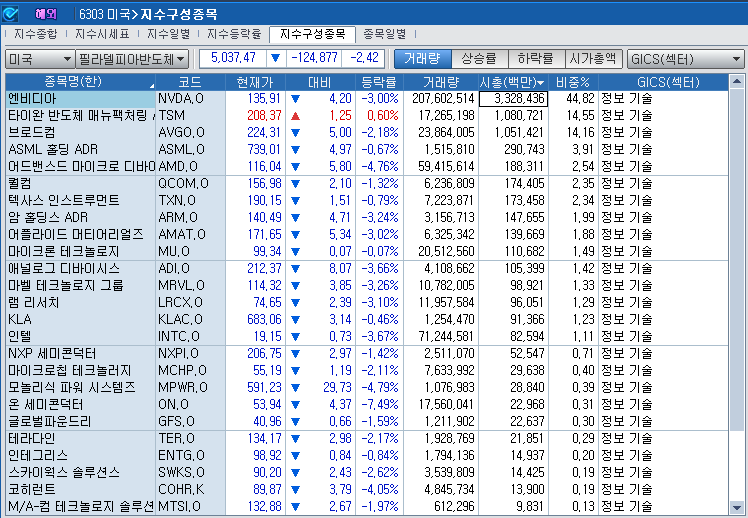Open the 필라델피아반도체 index dropdown
The height and width of the screenshot is (518, 748).
132,59
